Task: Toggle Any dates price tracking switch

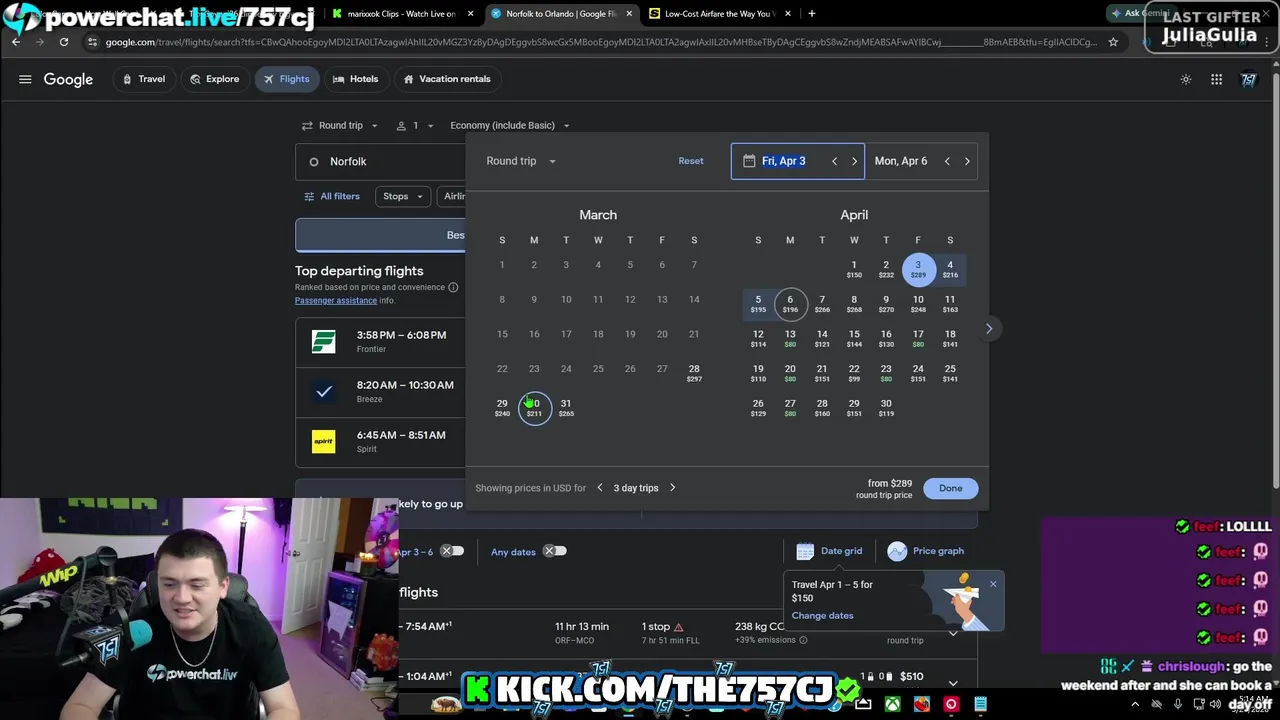Action: (556, 551)
